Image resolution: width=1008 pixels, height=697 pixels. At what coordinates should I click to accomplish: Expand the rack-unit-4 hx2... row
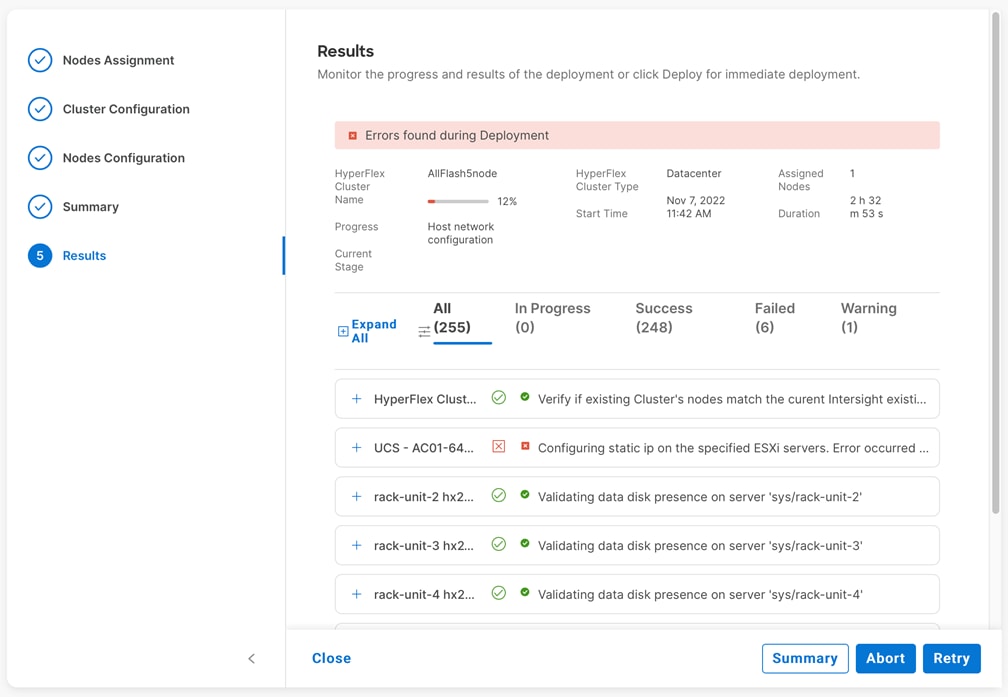click(356, 594)
